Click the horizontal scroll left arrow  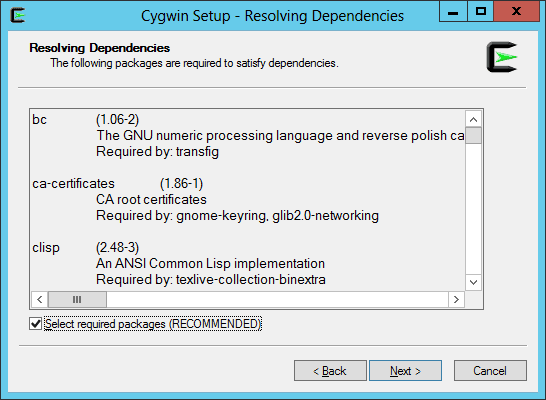click(40, 299)
